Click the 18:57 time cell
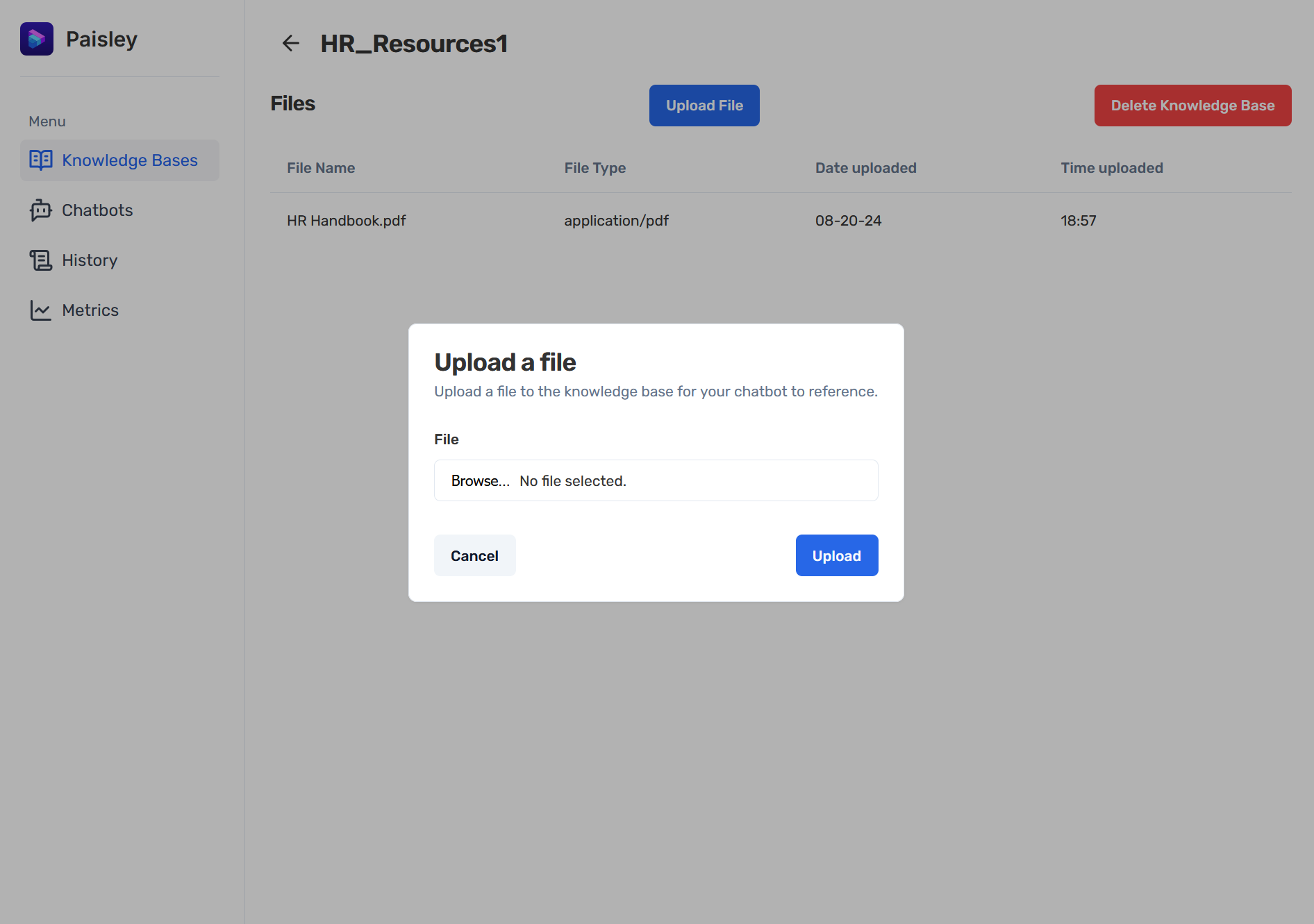The image size is (1314, 924). (1078, 221)
